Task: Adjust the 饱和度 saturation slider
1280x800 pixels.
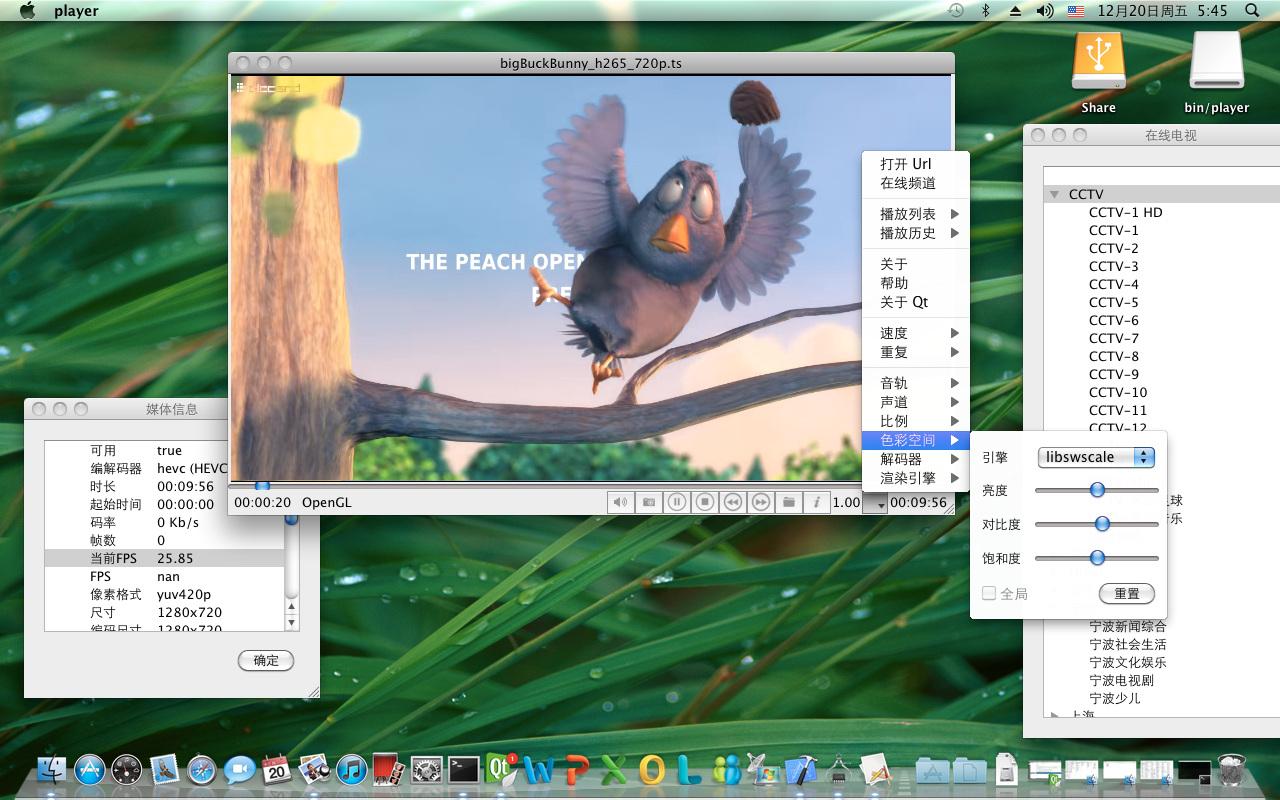Action: pyautogui.click(x=1097, y=558)
